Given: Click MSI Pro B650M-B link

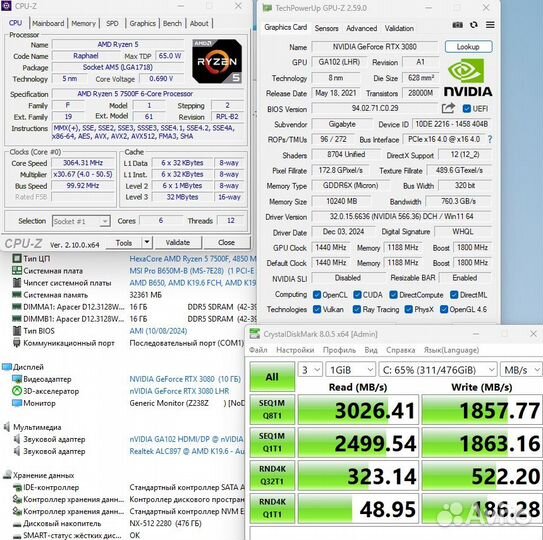Looking at the screenshot, I should 192,271.
